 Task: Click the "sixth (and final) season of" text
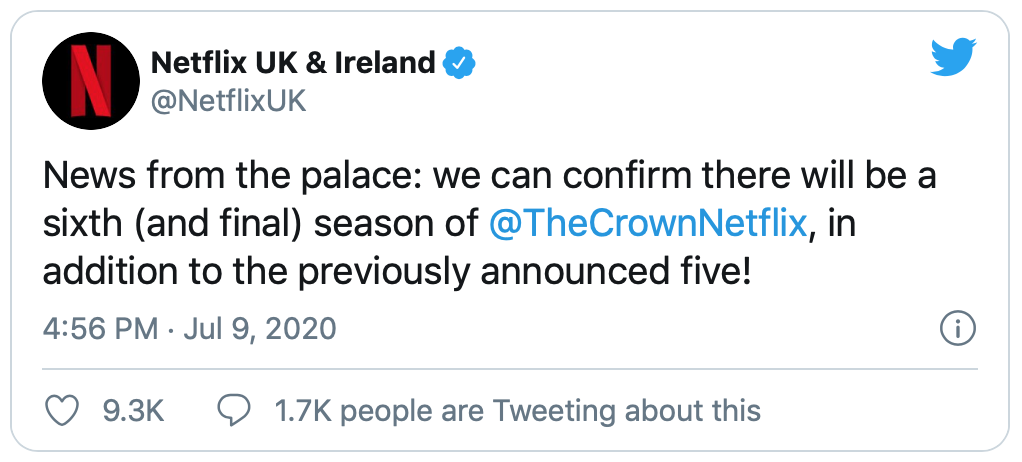261,226
